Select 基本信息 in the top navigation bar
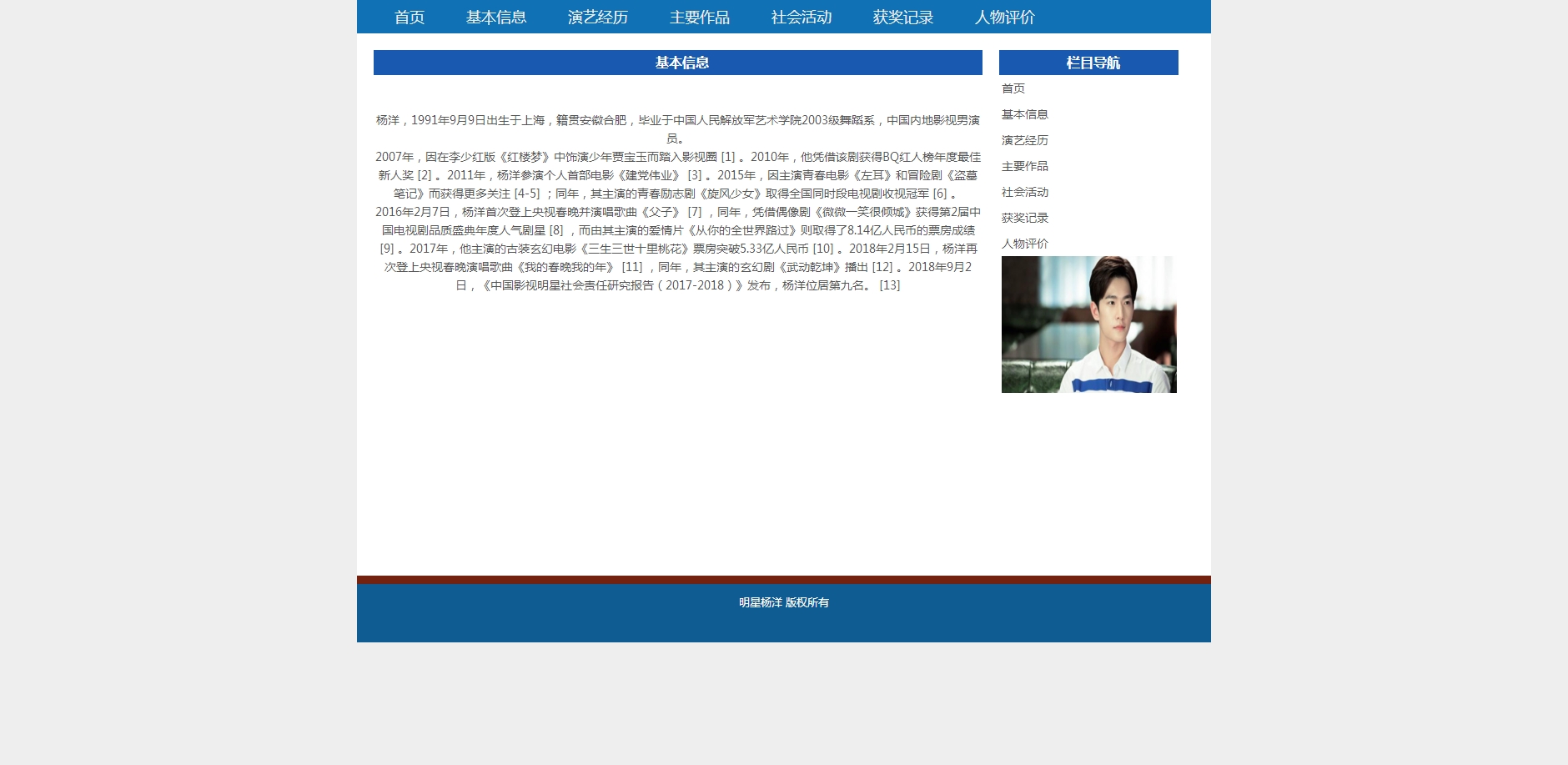 click(x=495, y=18)
